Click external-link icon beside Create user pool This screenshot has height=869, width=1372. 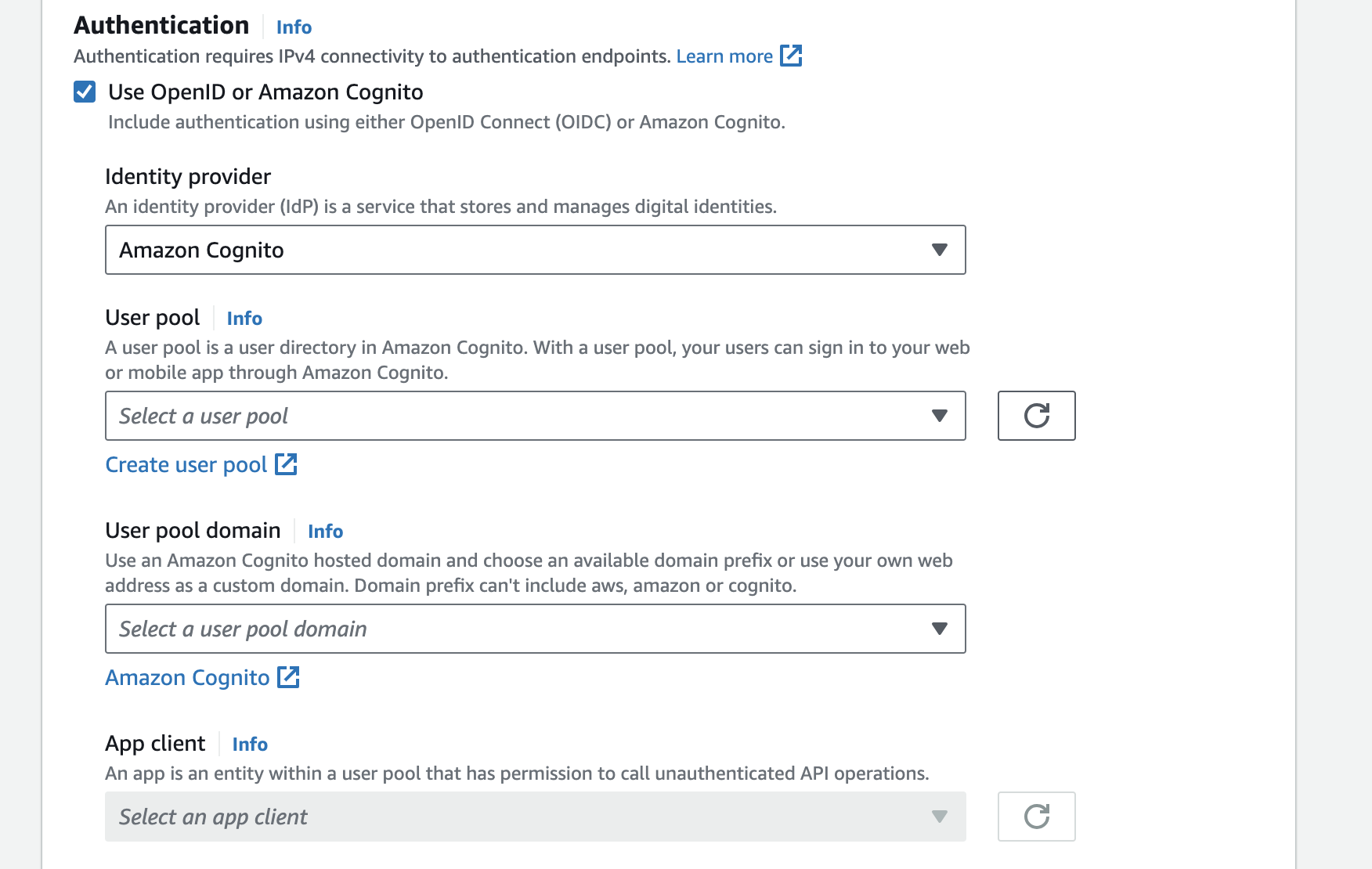286,464
